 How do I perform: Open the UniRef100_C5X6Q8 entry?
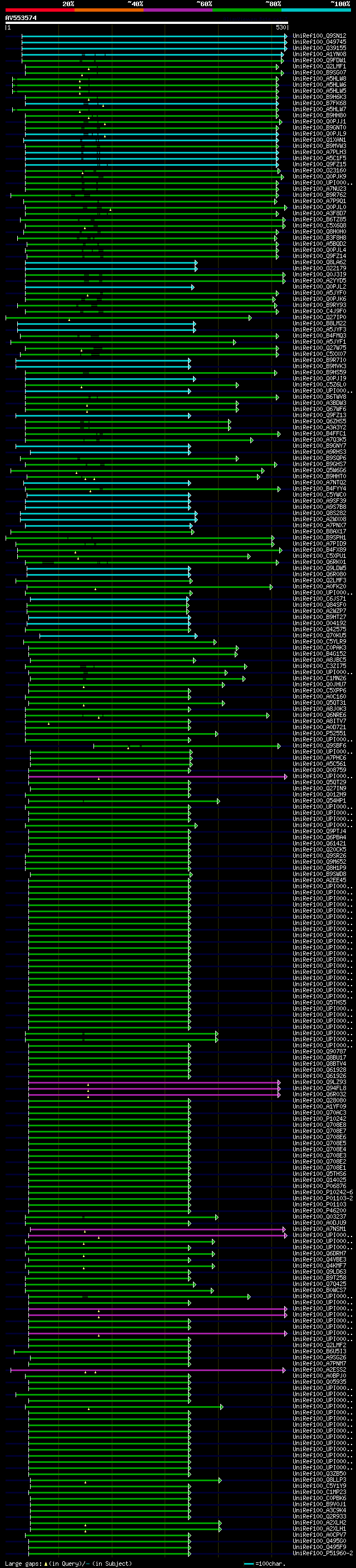coord(319,225)
